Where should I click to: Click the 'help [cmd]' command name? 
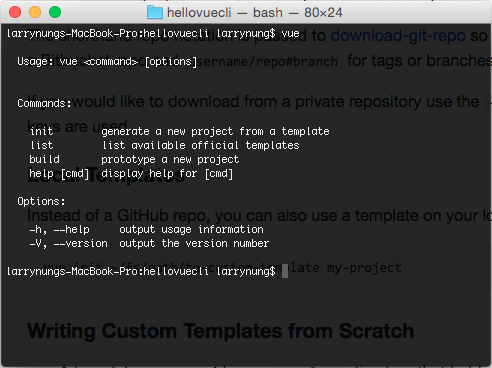coord(59,174)
